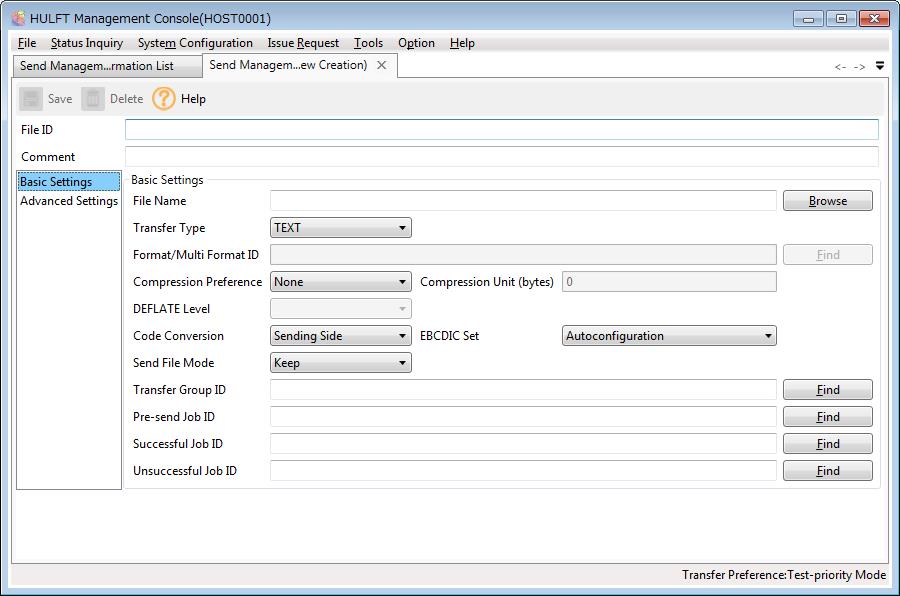Click the Delete trash icon

point(92,99)
